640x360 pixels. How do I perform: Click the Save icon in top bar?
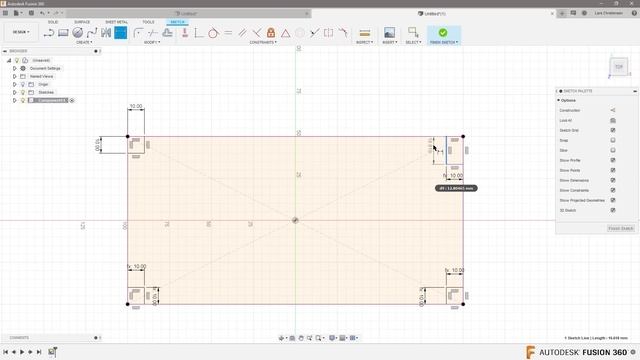click(31, 13)
